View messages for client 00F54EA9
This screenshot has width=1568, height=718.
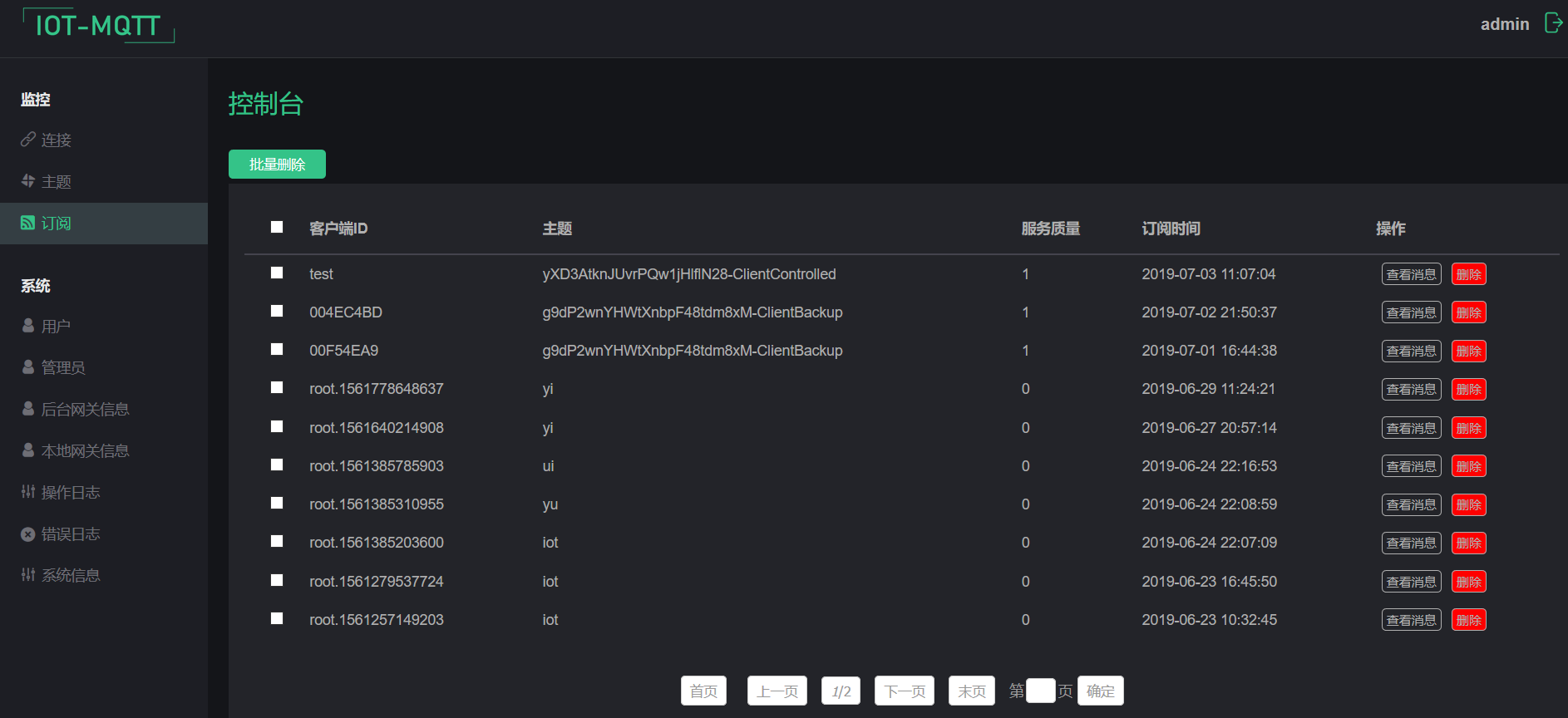(x=1411, y=351)
